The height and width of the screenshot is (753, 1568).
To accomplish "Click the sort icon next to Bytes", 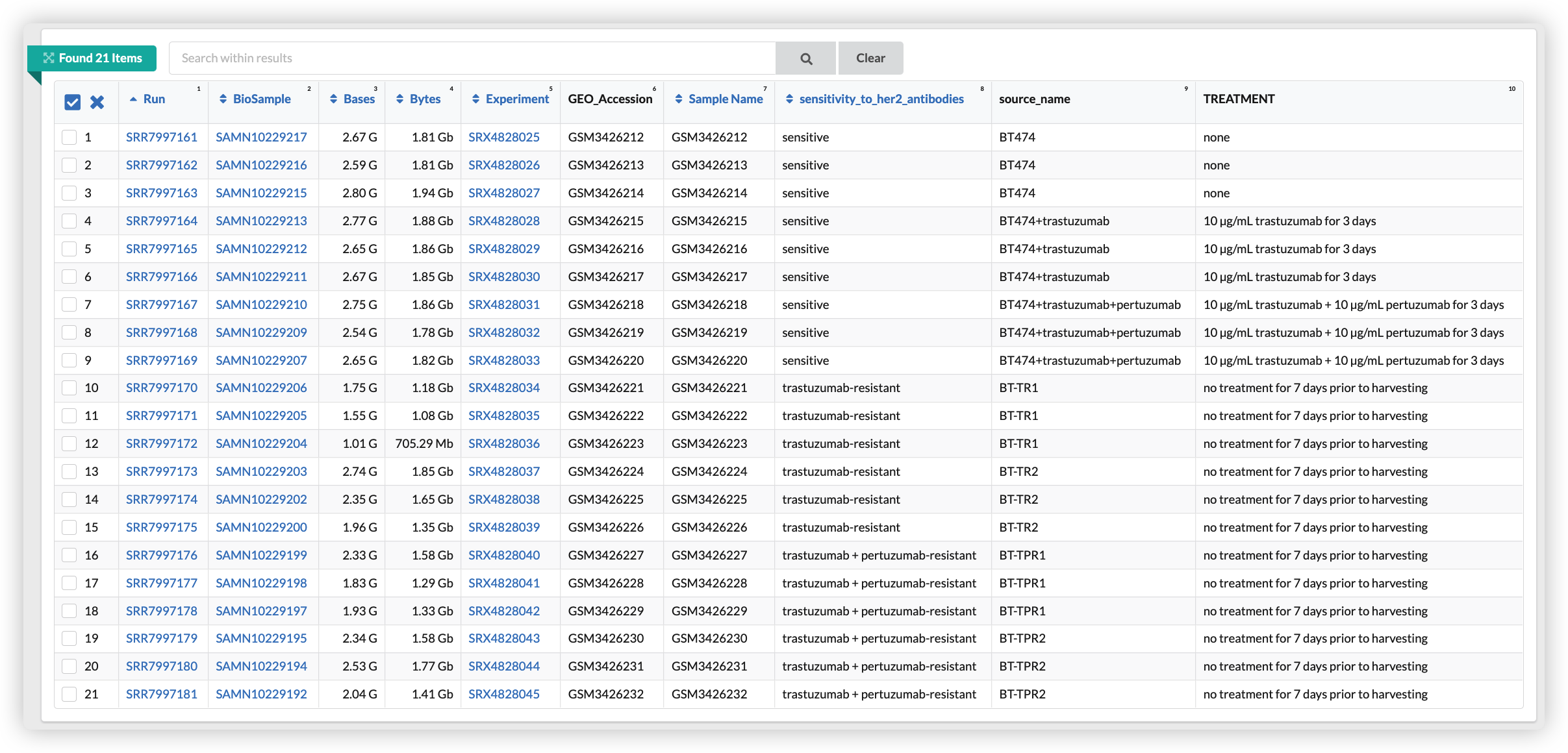I will (x=401, y=99).
